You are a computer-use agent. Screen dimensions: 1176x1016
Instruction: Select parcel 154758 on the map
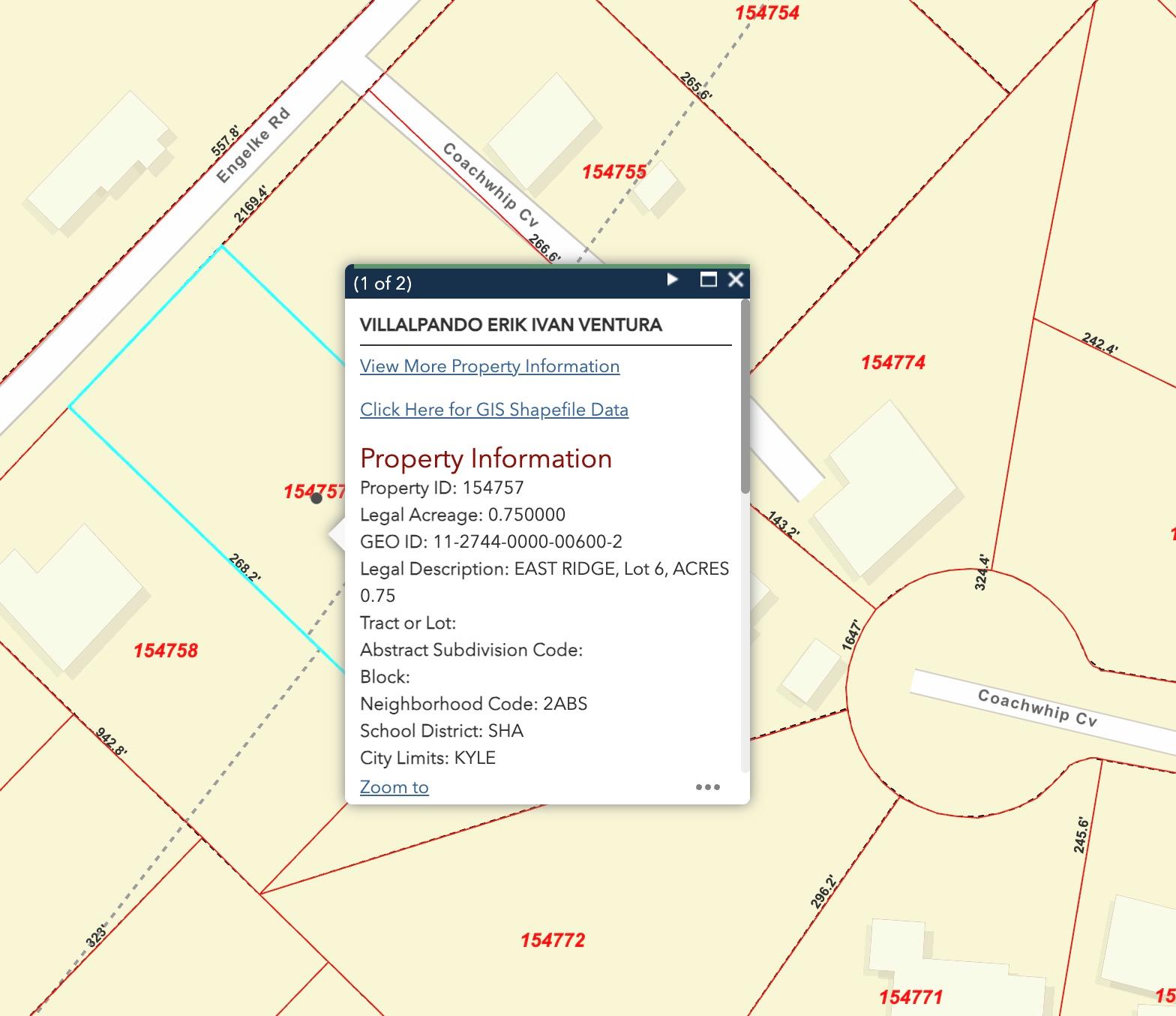coord(166,651)
